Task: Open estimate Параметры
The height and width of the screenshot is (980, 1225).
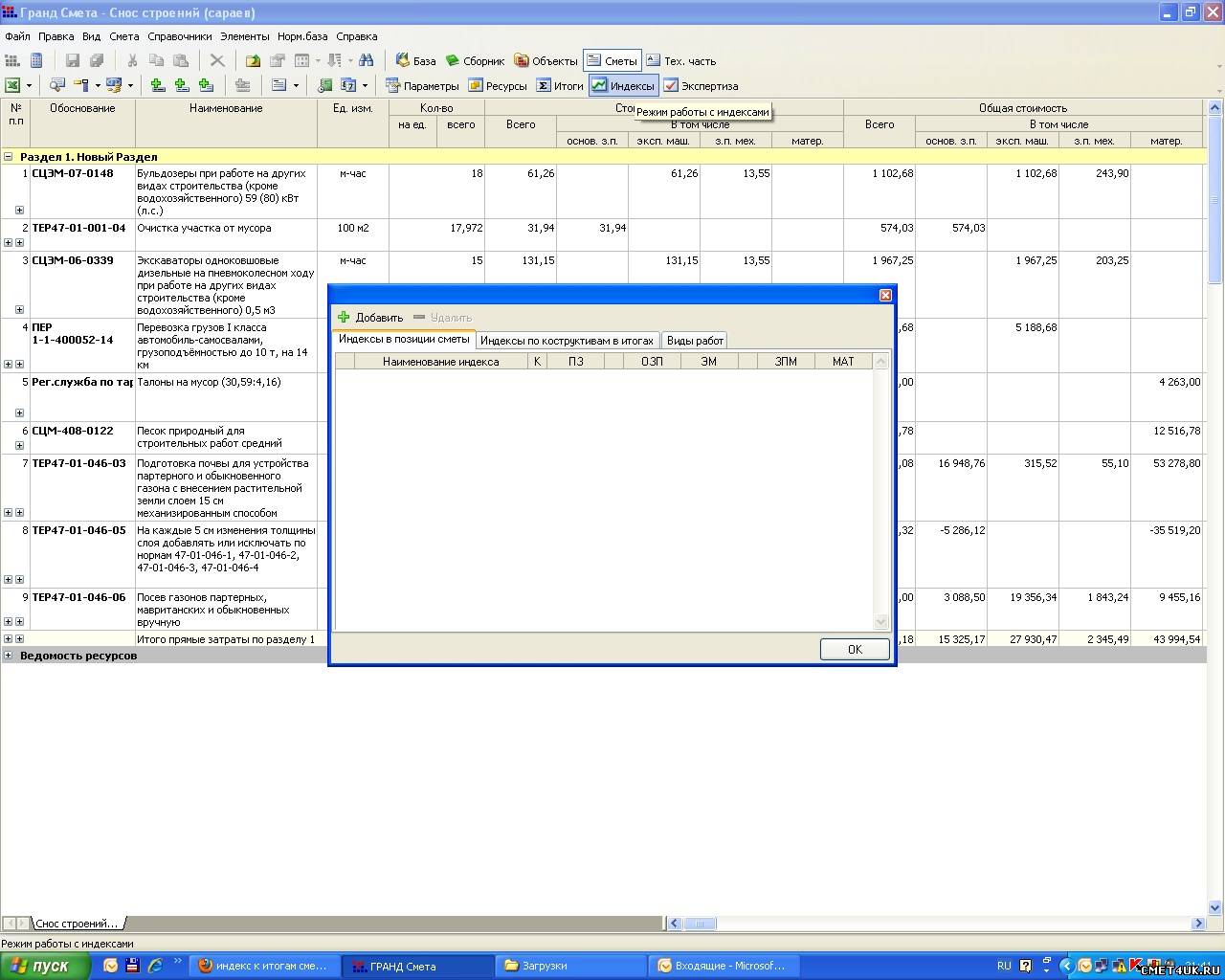Action: tap(422, 86)
